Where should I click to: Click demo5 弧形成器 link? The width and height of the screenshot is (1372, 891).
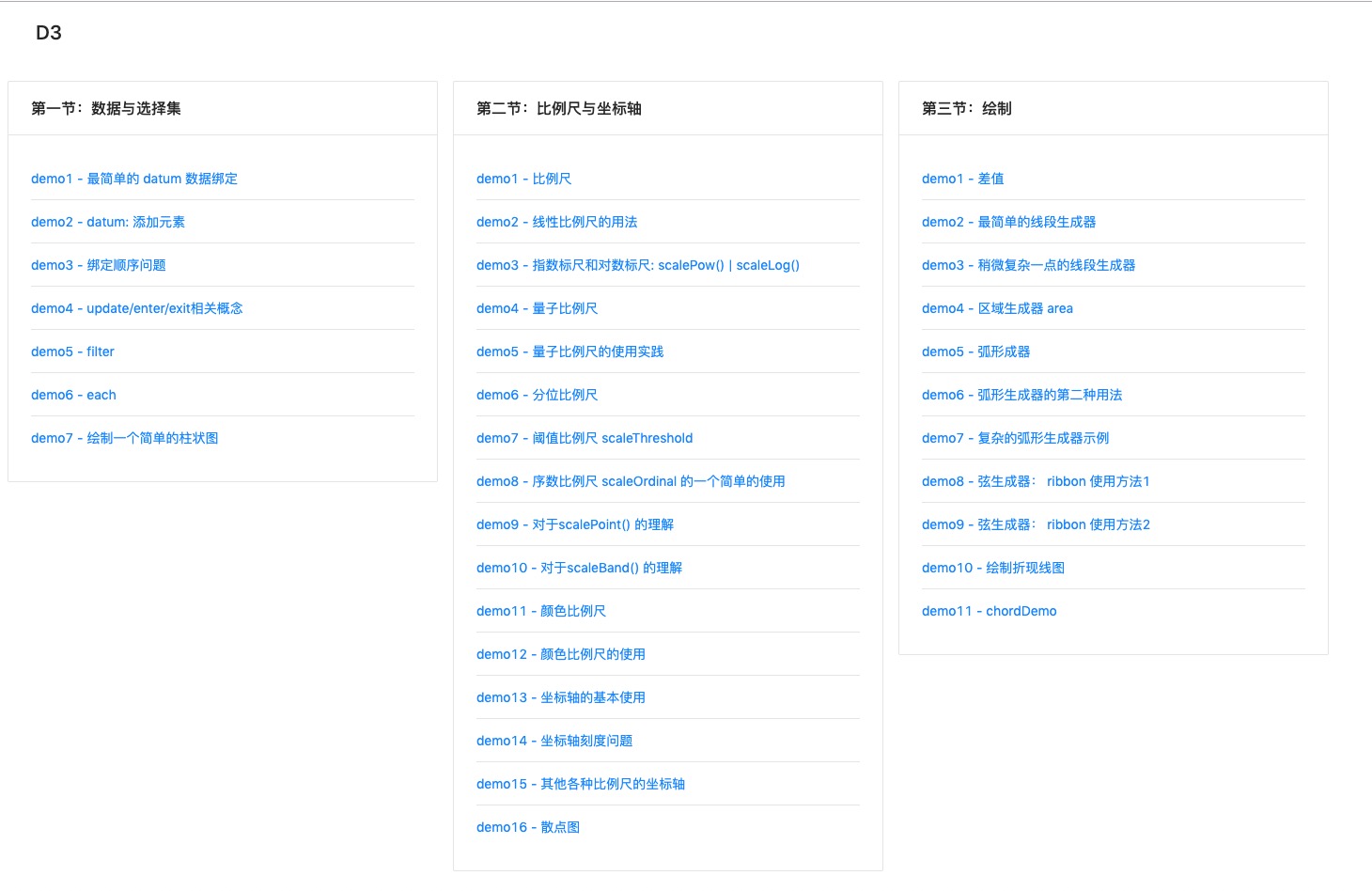(x=976, y=352)
